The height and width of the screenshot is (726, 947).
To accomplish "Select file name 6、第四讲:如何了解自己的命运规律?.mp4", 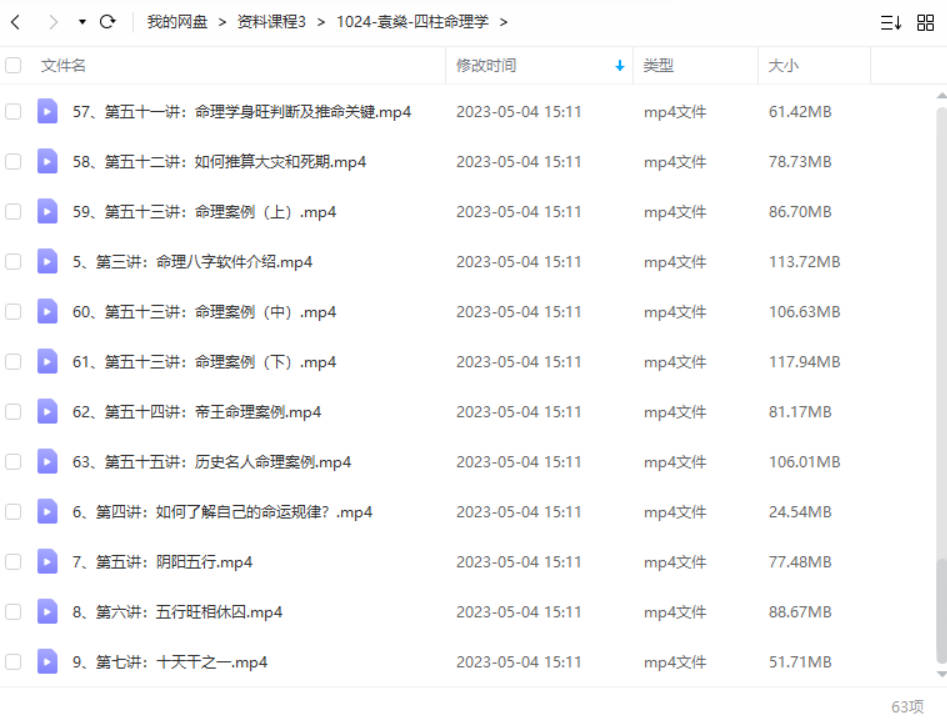I will pyautogui.click(x=222, y=512).
